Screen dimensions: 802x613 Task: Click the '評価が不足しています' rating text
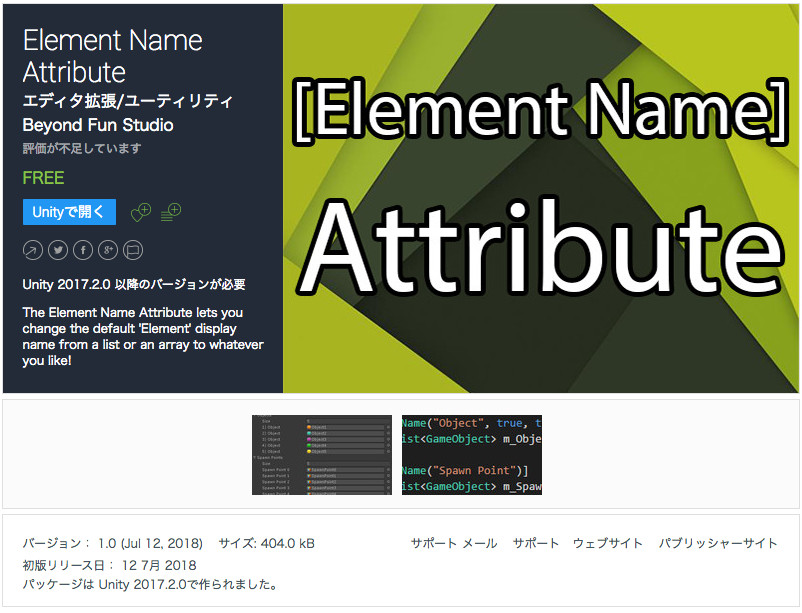(x=82, y=148)
